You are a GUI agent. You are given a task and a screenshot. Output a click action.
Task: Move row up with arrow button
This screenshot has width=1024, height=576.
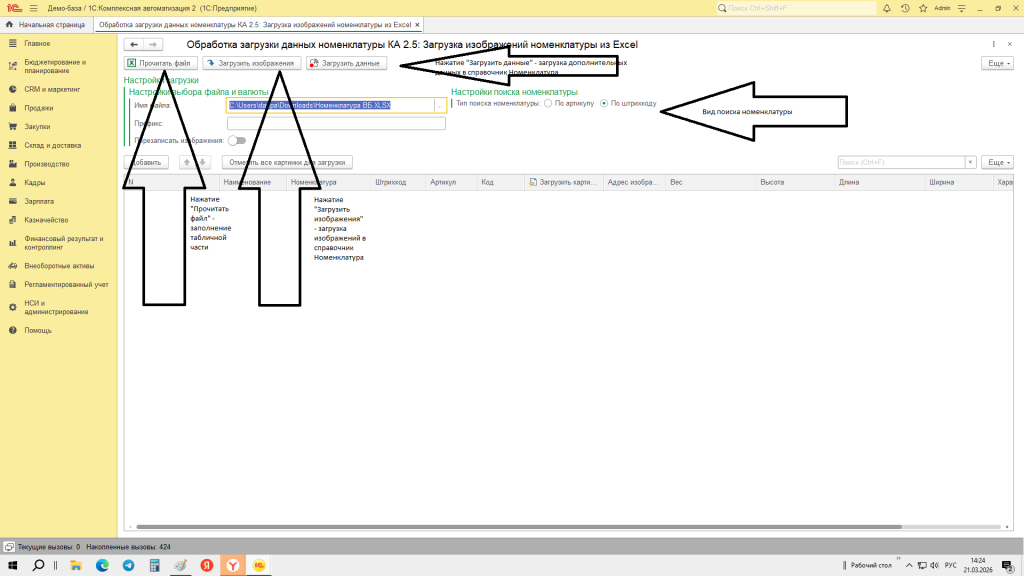point(187,162)
